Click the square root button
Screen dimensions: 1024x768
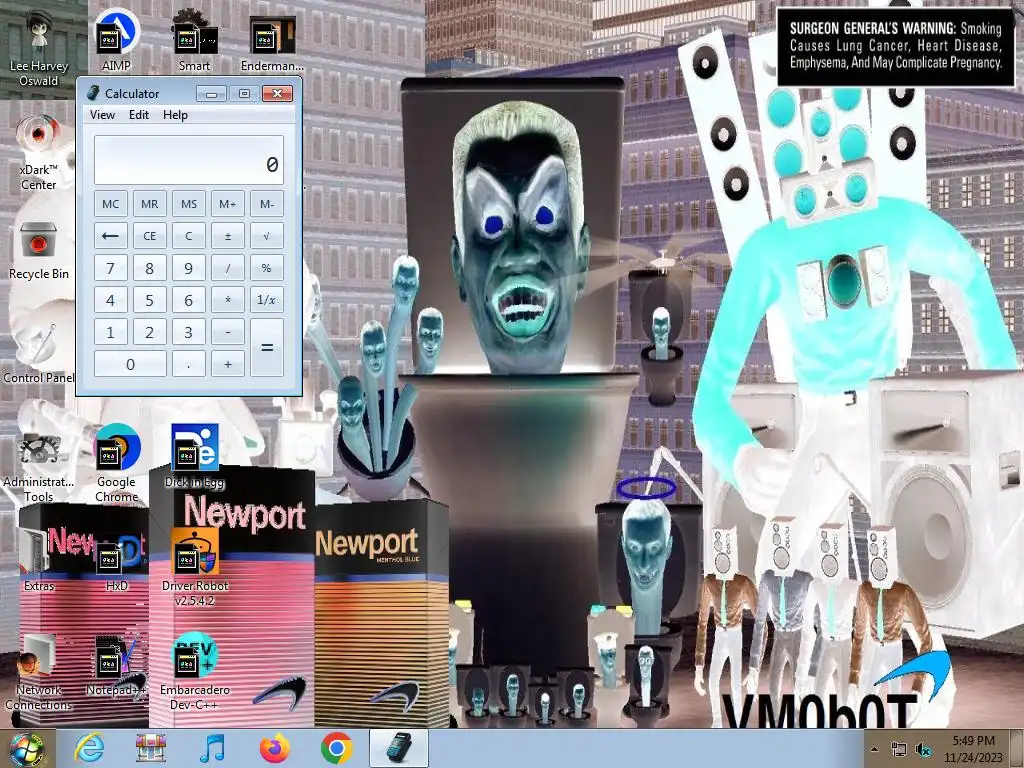[x=267, y=236]
